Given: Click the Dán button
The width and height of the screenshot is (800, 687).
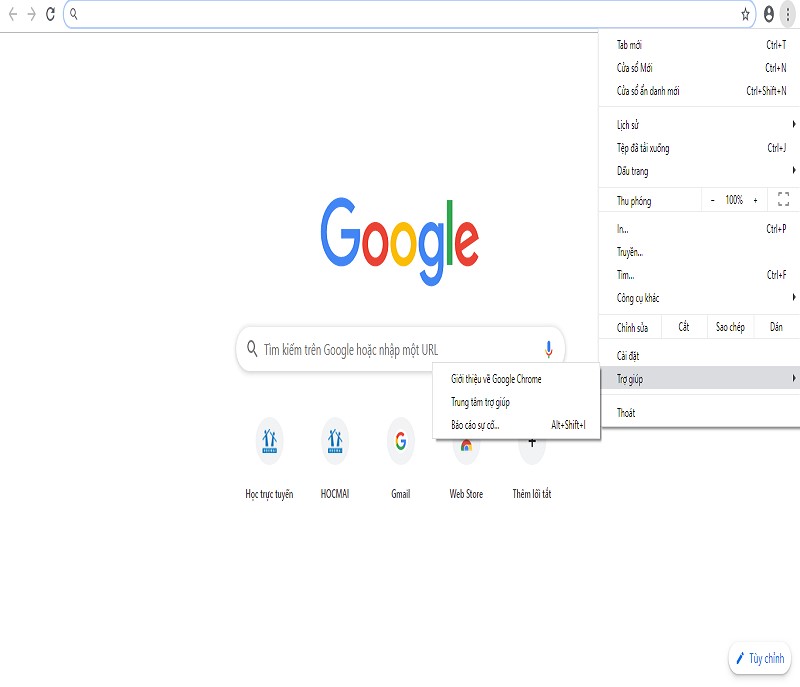Looking at the screenshot, I should tap(776, 327).
